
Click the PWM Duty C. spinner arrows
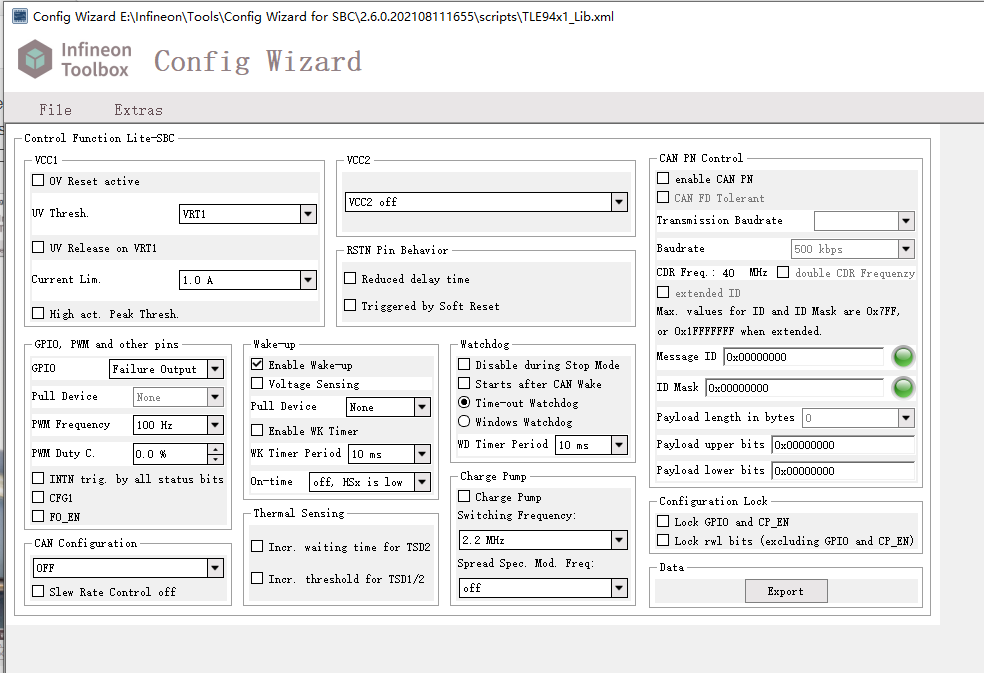pos(215,454)
